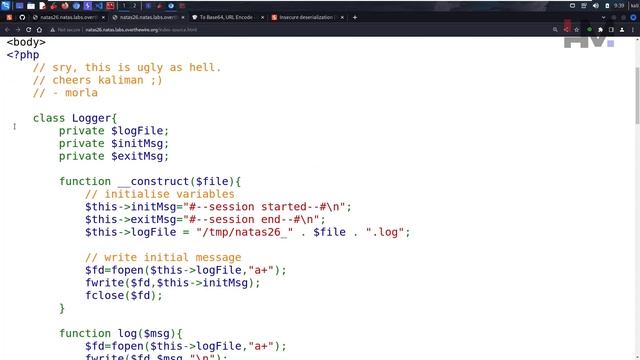The image size is (640, 360).
Task: Switch to workspace 1
Action: [x=124, y=6]
